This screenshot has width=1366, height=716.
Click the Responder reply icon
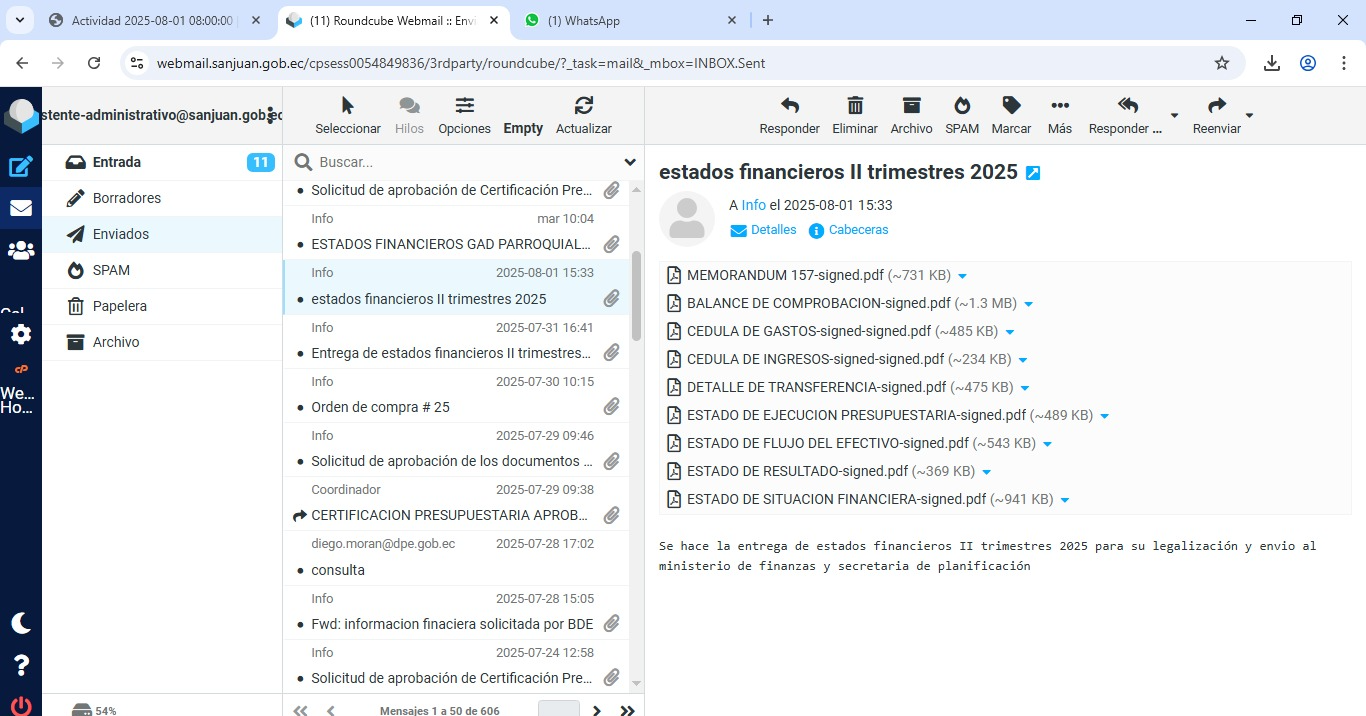pyautogui.click(x=789, y=106)
